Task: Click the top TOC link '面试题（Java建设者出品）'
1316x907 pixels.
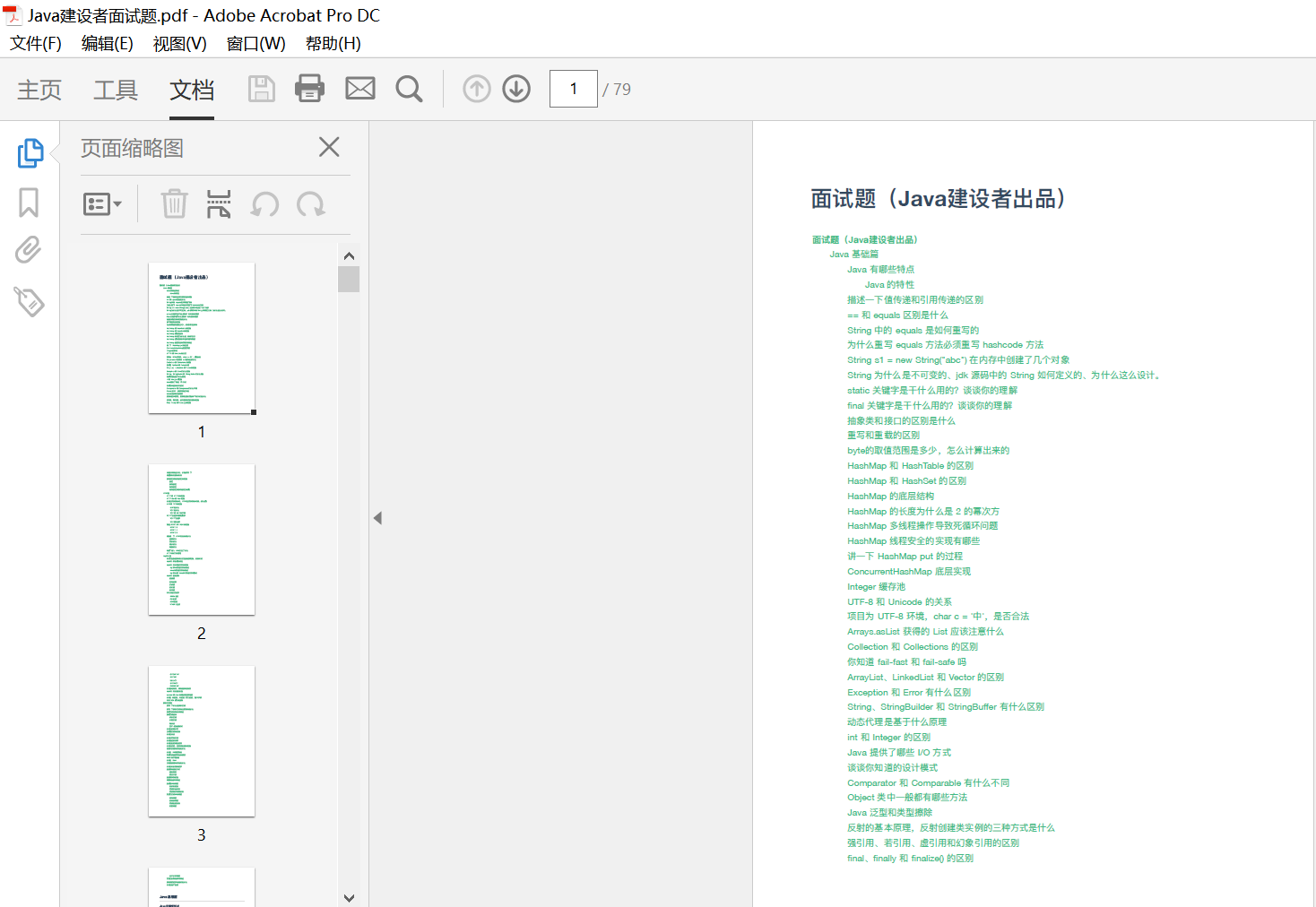Action: point(865,240)
